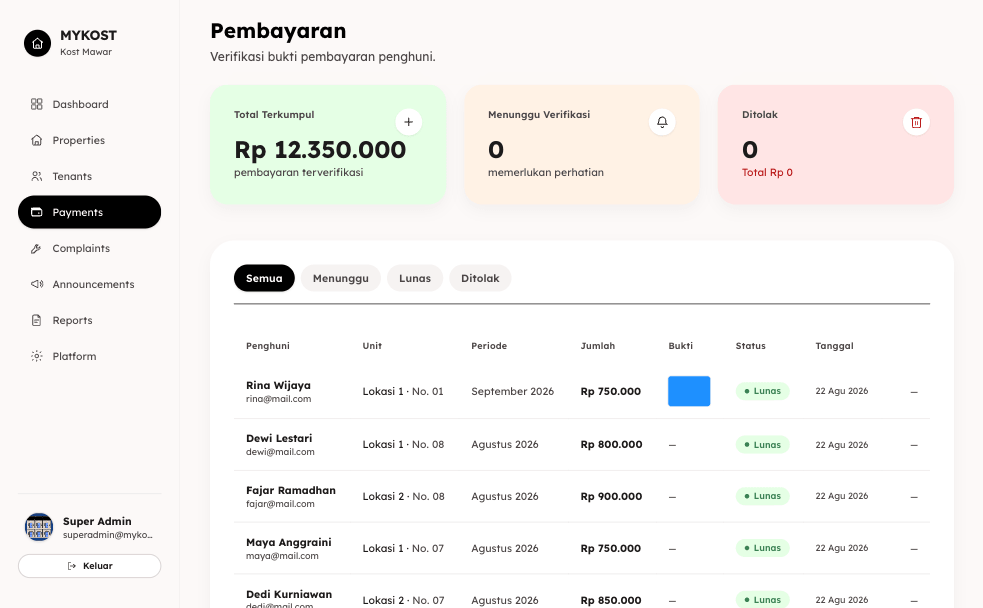Image resolution: width=983 pixels, height=608 pixels.
Task: Click the Tenants people icon in sidebar
Action: [37, 176]
